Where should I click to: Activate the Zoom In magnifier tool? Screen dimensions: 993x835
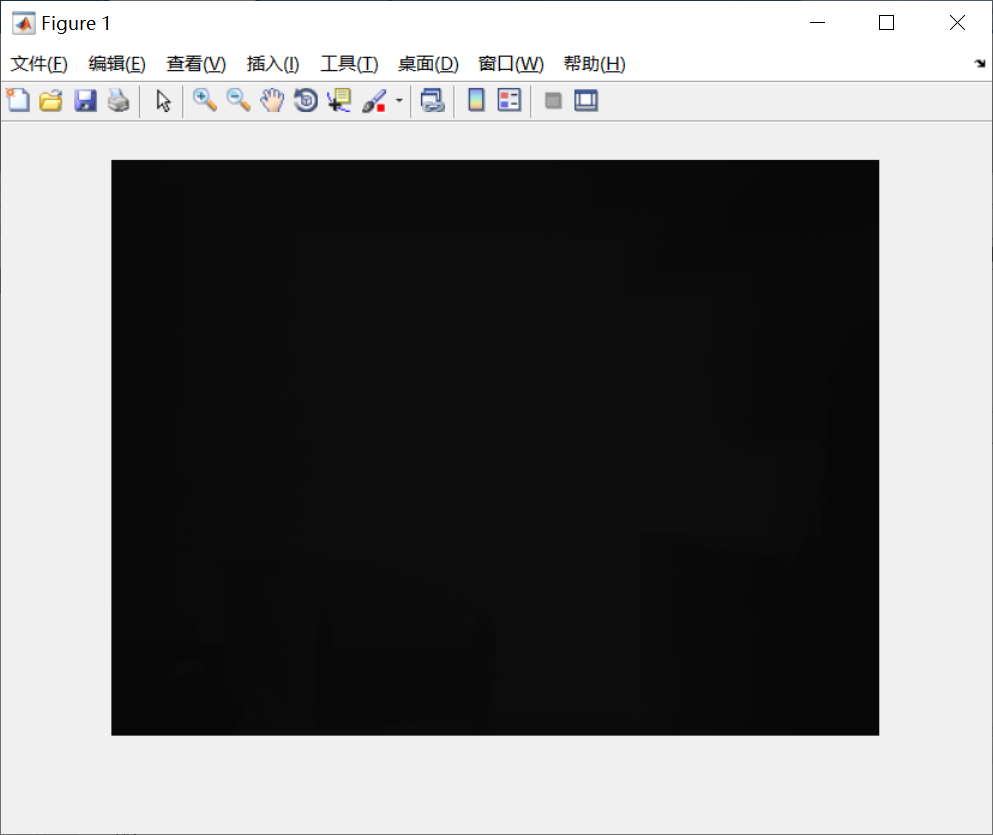(x=205, y=100)
